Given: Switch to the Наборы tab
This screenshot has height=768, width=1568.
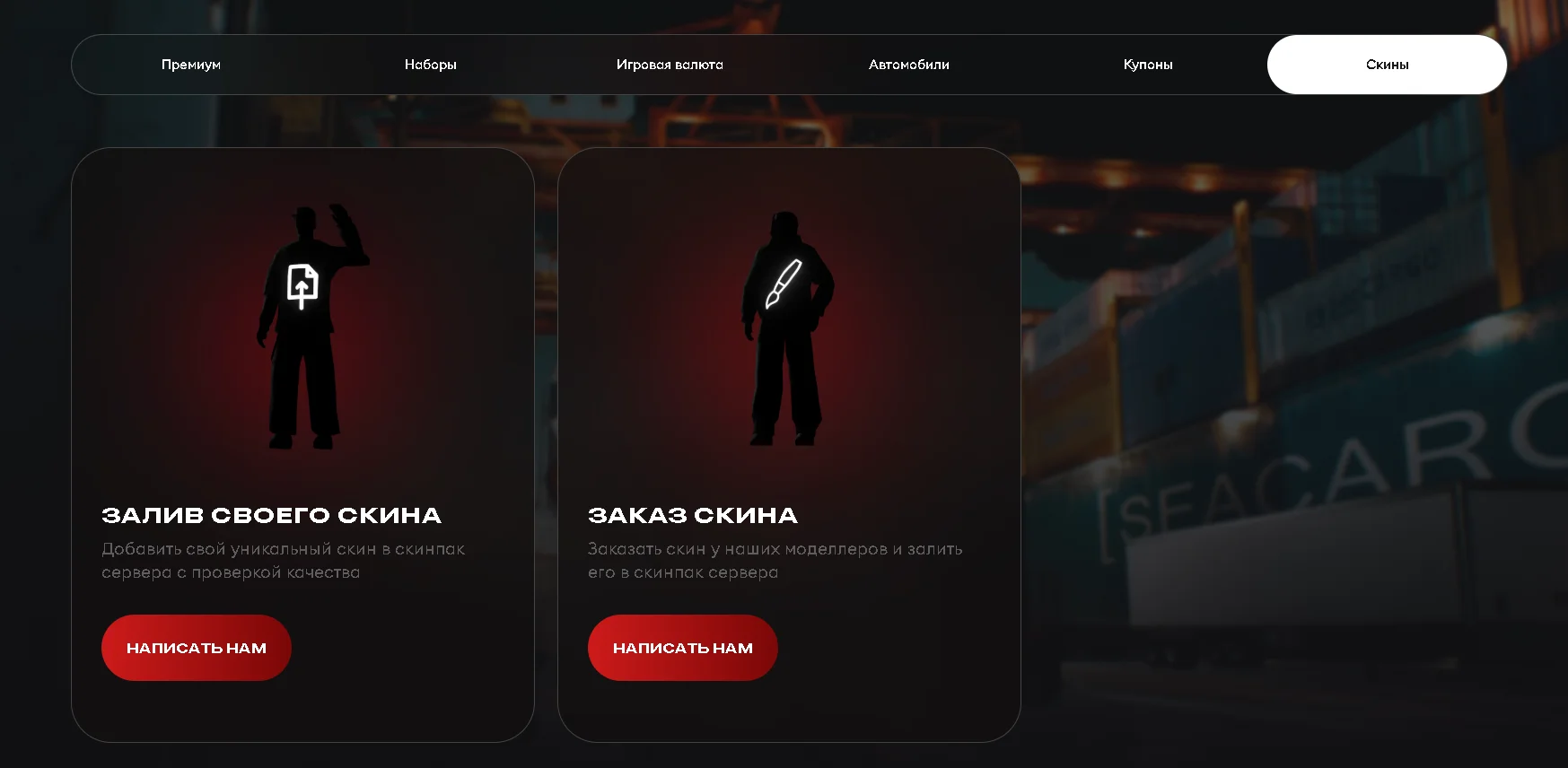Looking at the screenshot, I should click(x=431, y=65).
